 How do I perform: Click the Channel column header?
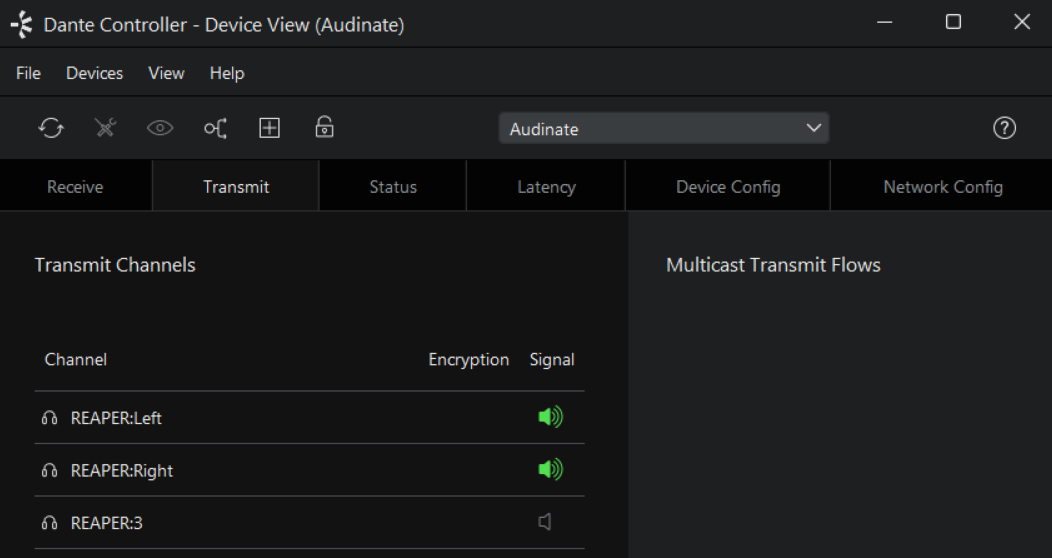coord(76,359)
